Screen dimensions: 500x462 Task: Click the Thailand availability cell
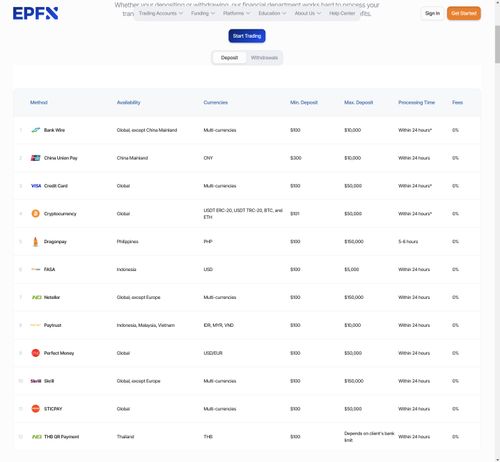[125, 437]
